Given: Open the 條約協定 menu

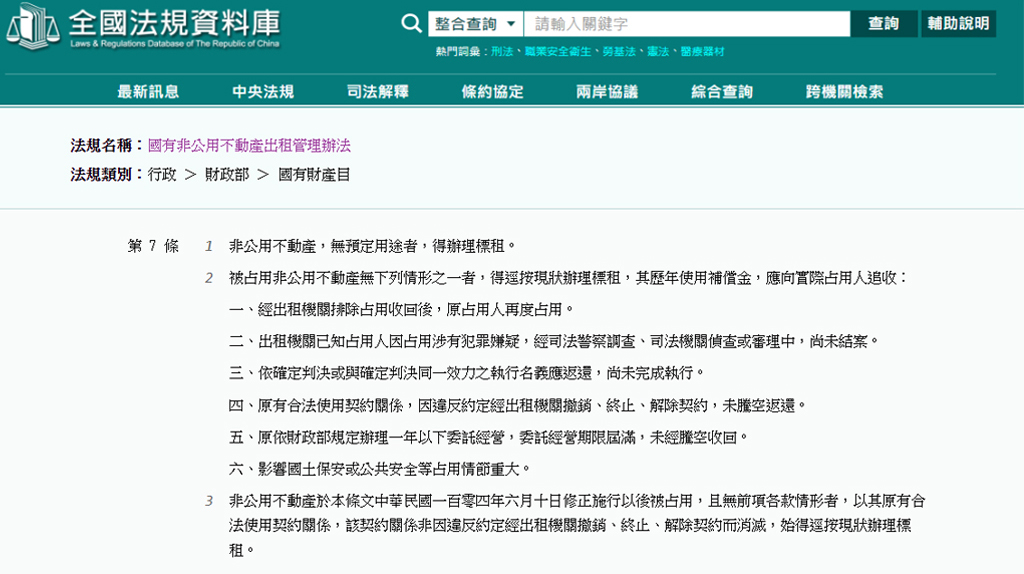Looking at the screenshot, I should (x=492, y=92).
